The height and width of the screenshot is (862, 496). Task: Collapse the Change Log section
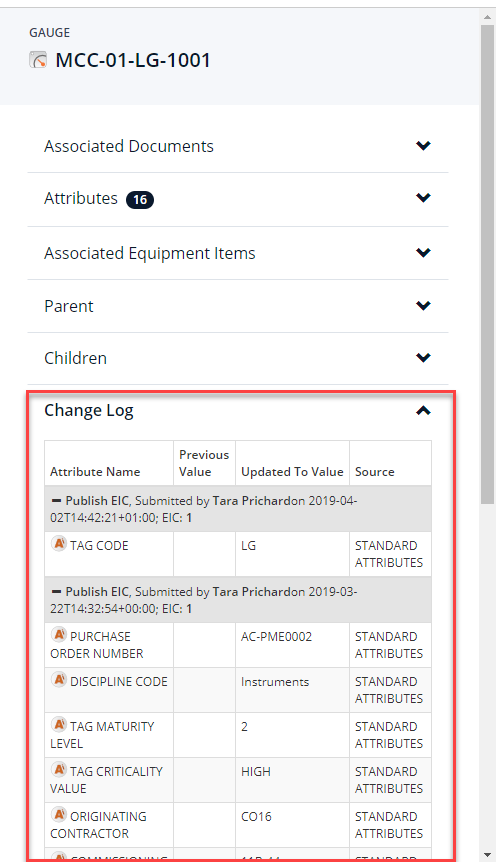[x=423, y=411]
